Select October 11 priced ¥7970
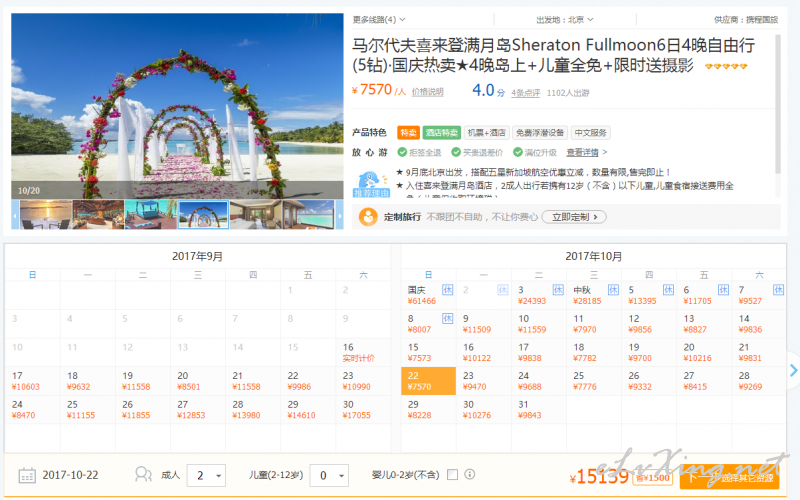This screenshot has height=500, width=800. (x=594, y=323)
